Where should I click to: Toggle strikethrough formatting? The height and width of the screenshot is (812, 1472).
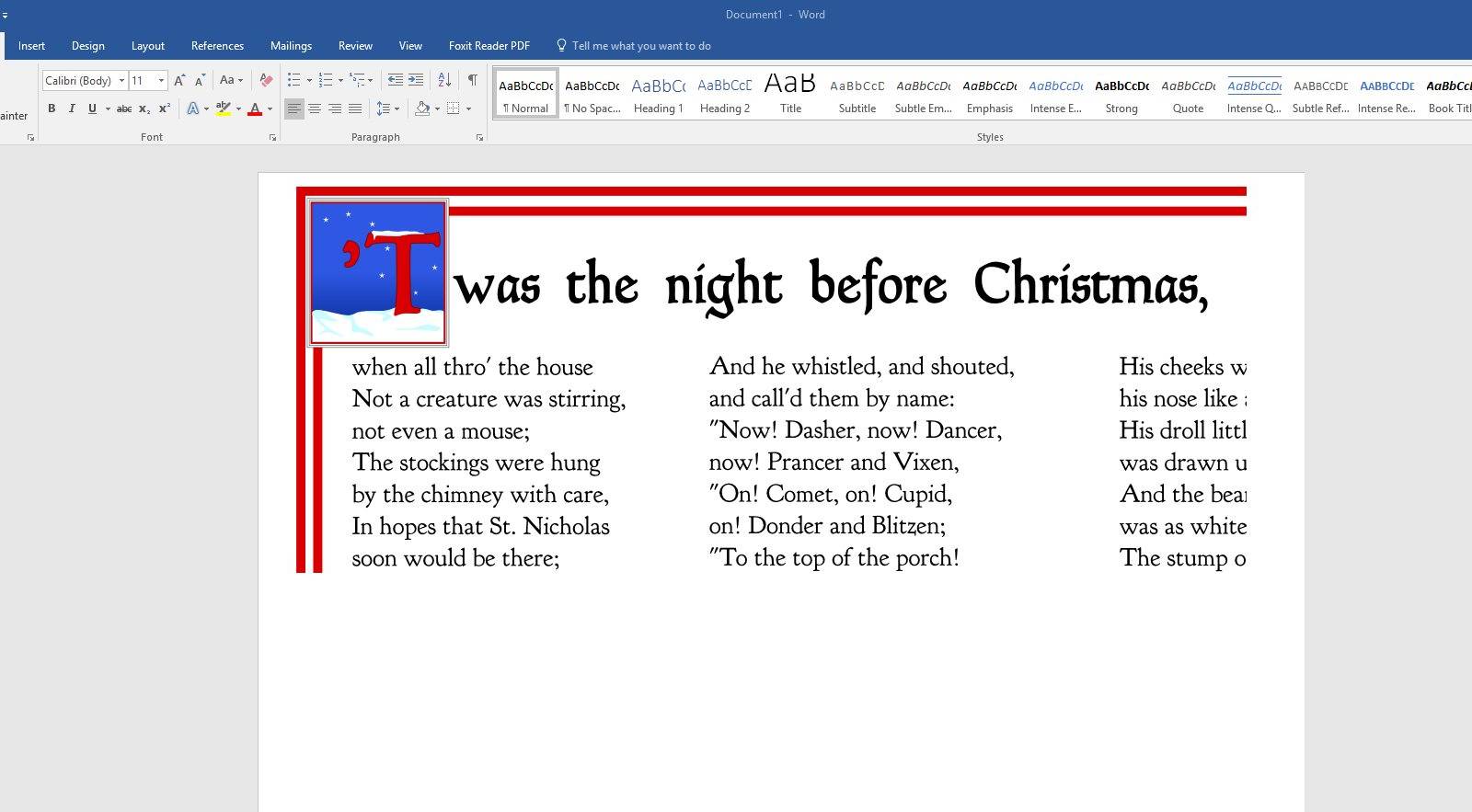pos(124,109)
